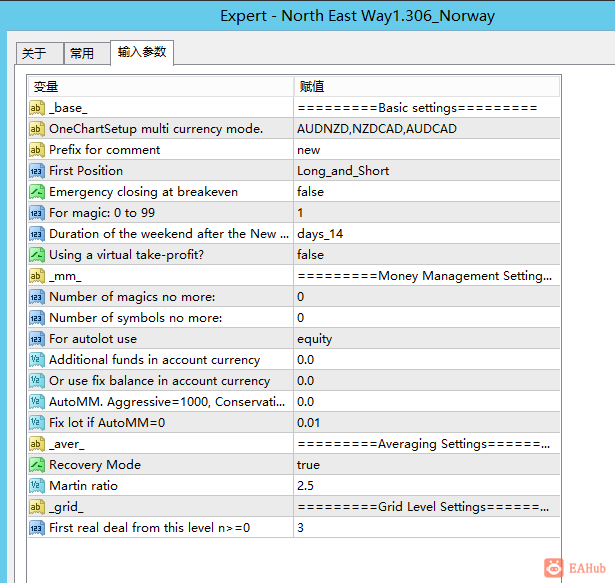Select the Martin ratio variable name
Viewport: 615px width, 583px height.
[x=84, y=486]
